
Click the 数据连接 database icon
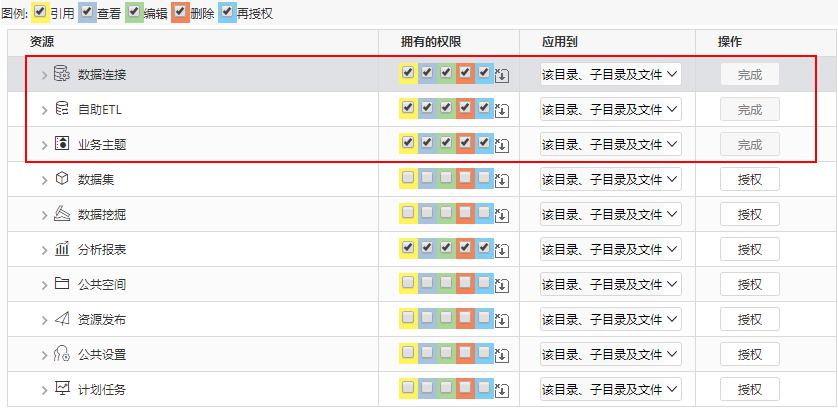pyautogui.click(x=62, y=74)
